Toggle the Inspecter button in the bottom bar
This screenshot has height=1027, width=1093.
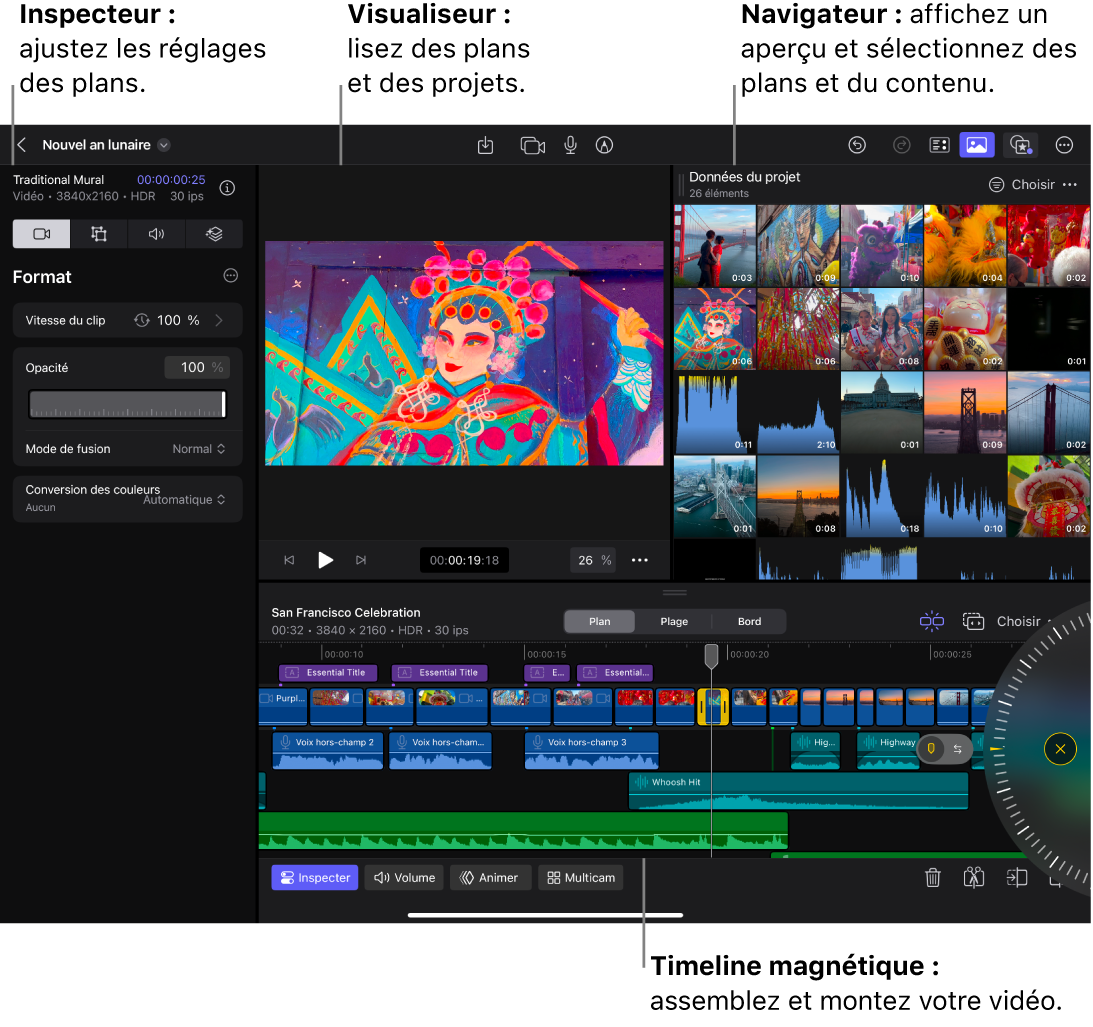click(314, 878)
